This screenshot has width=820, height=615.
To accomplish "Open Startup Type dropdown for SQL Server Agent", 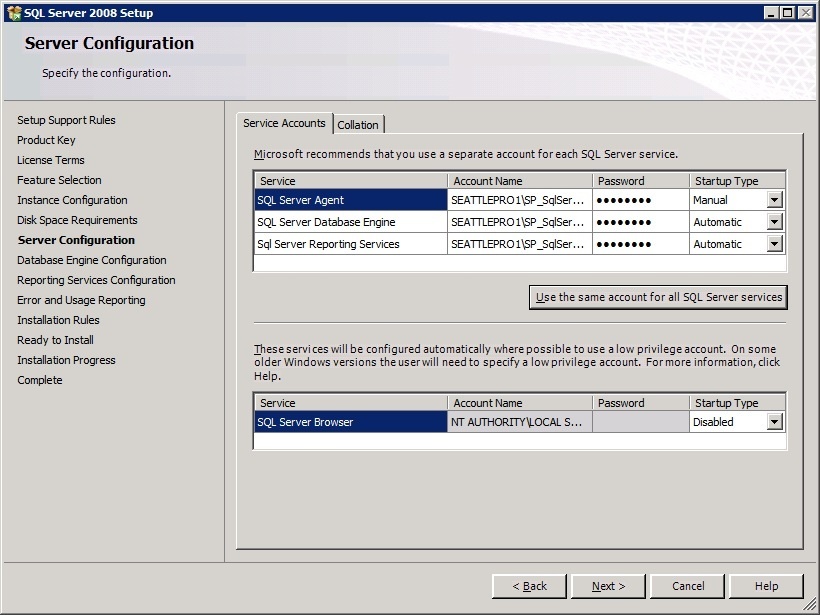I will tap(775, 200).
